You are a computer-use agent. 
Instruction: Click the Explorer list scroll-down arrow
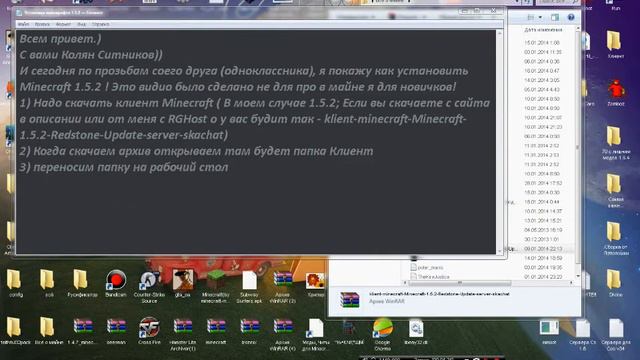[578, 276]
